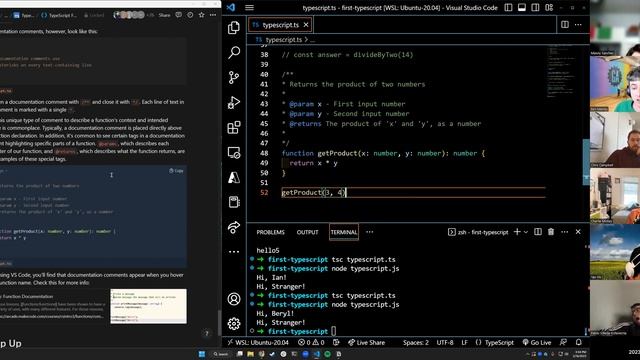Open the Run and Debug view
The height and width of the screenshot is (360, 640).
[234, 102]
